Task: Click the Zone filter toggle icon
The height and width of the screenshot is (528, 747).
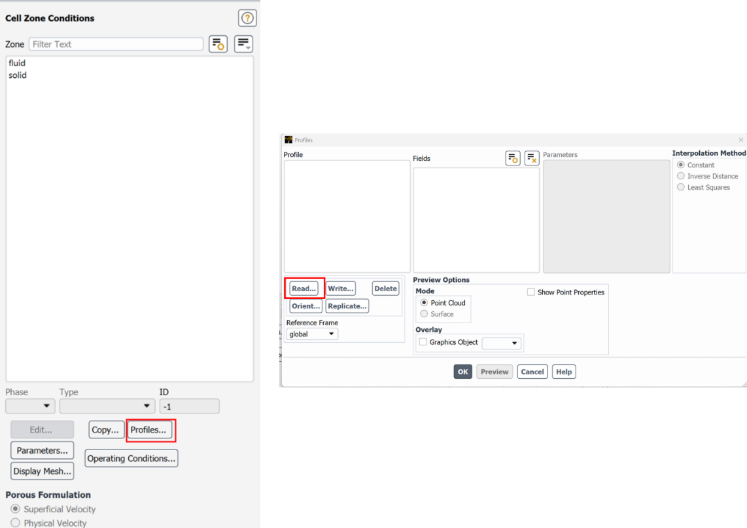Action: [x=218, y=44]
